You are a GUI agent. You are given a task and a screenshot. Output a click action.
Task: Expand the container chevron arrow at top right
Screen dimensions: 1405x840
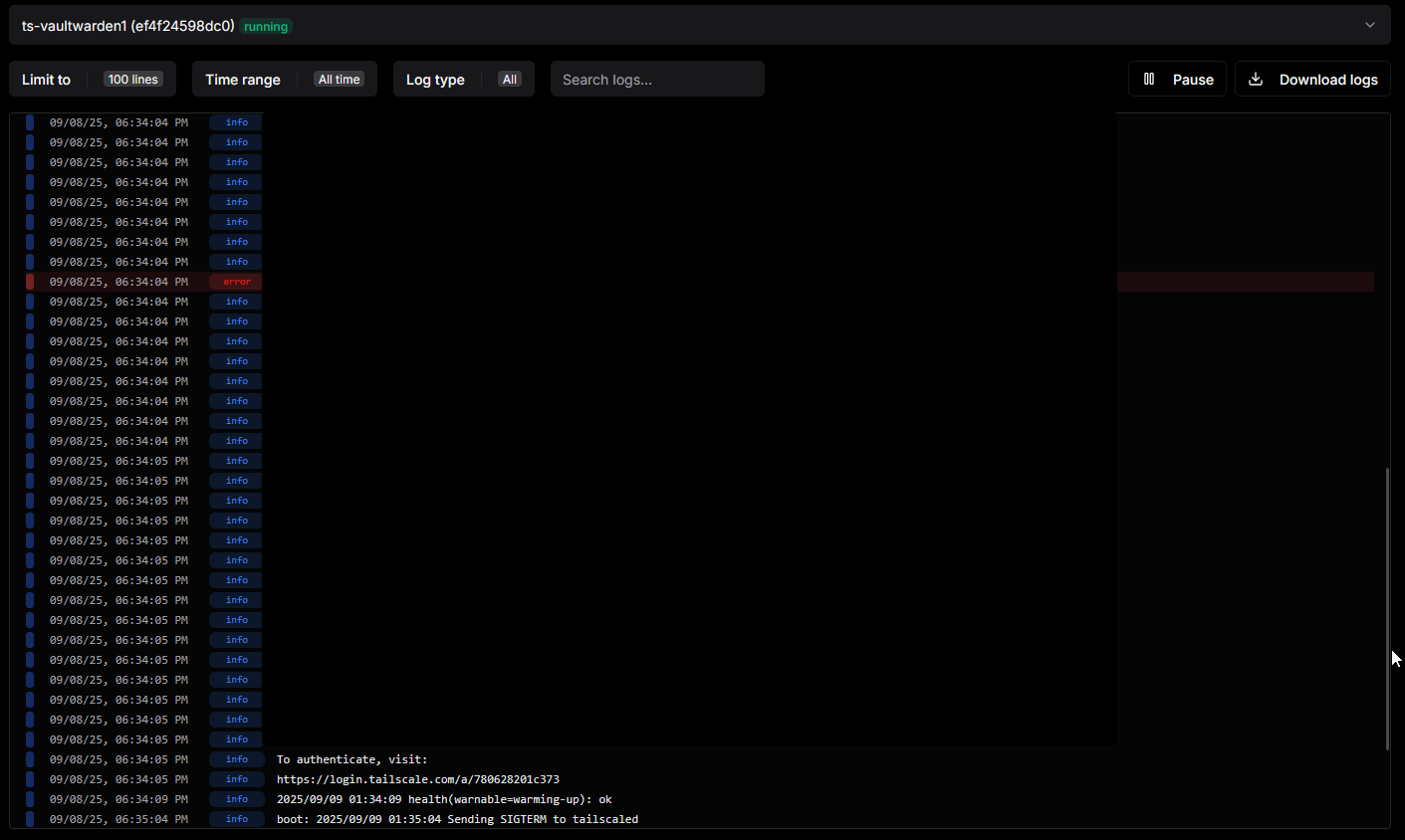pos(1370,25)
